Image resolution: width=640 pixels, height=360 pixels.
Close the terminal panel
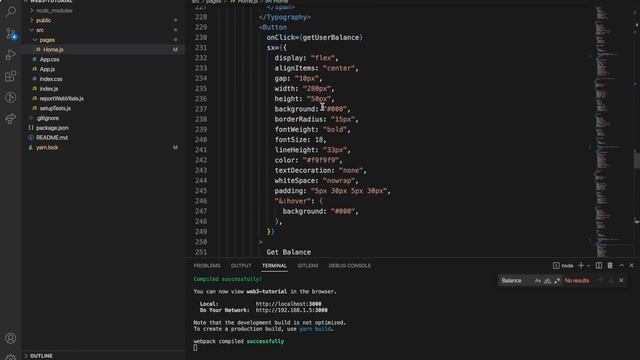coord(631,266)
